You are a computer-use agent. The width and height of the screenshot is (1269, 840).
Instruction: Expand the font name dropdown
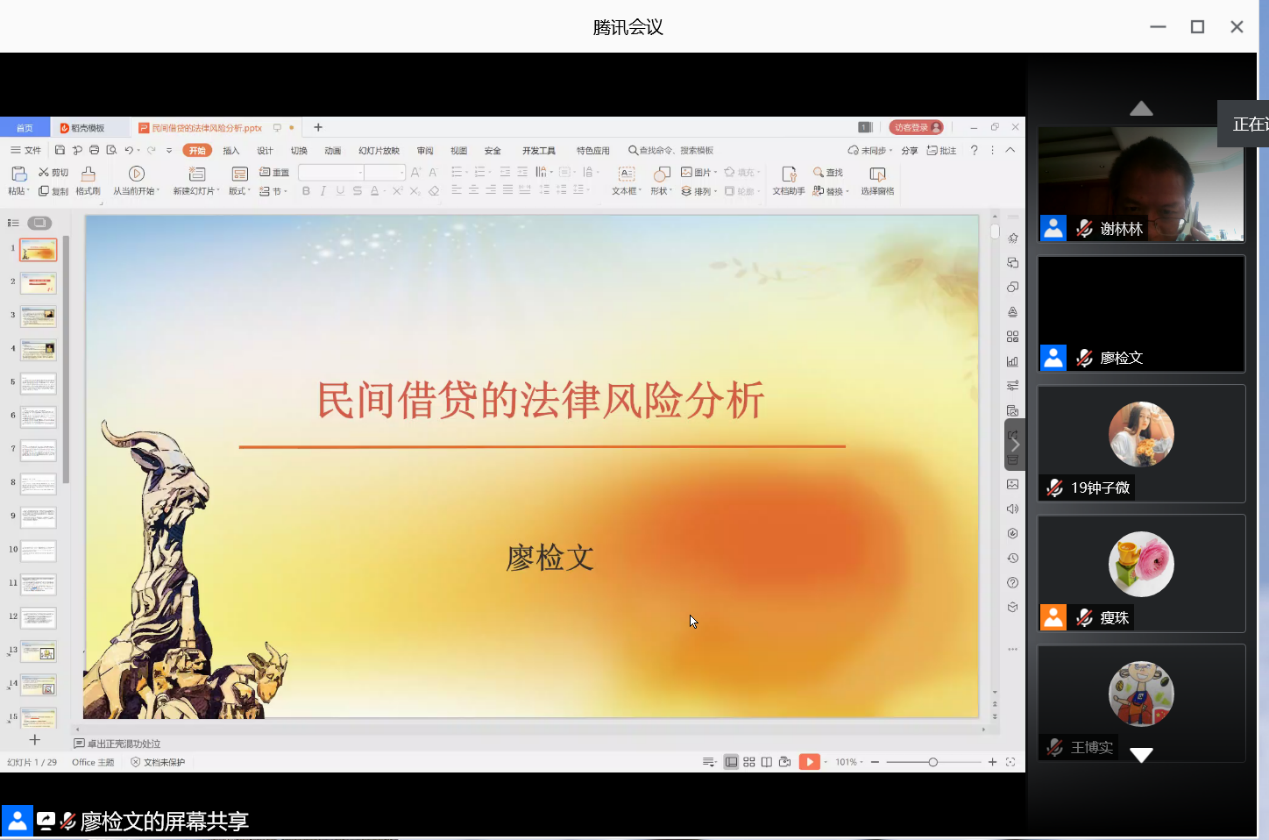[x=360, y=173]
